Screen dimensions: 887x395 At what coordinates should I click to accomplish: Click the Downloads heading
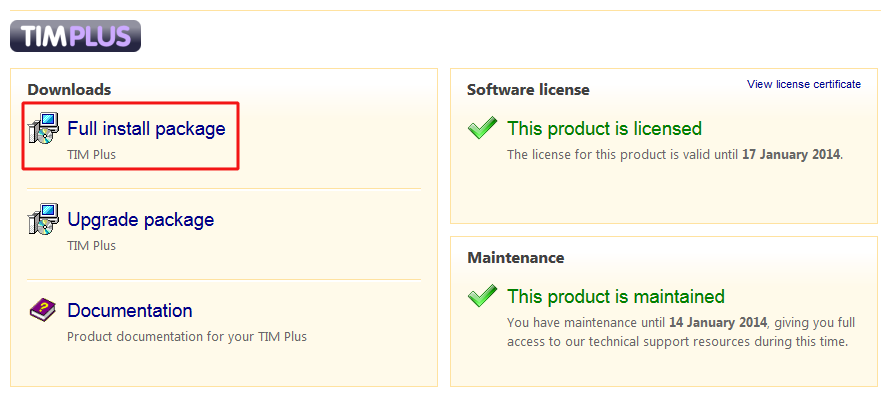tap(69, 89)
